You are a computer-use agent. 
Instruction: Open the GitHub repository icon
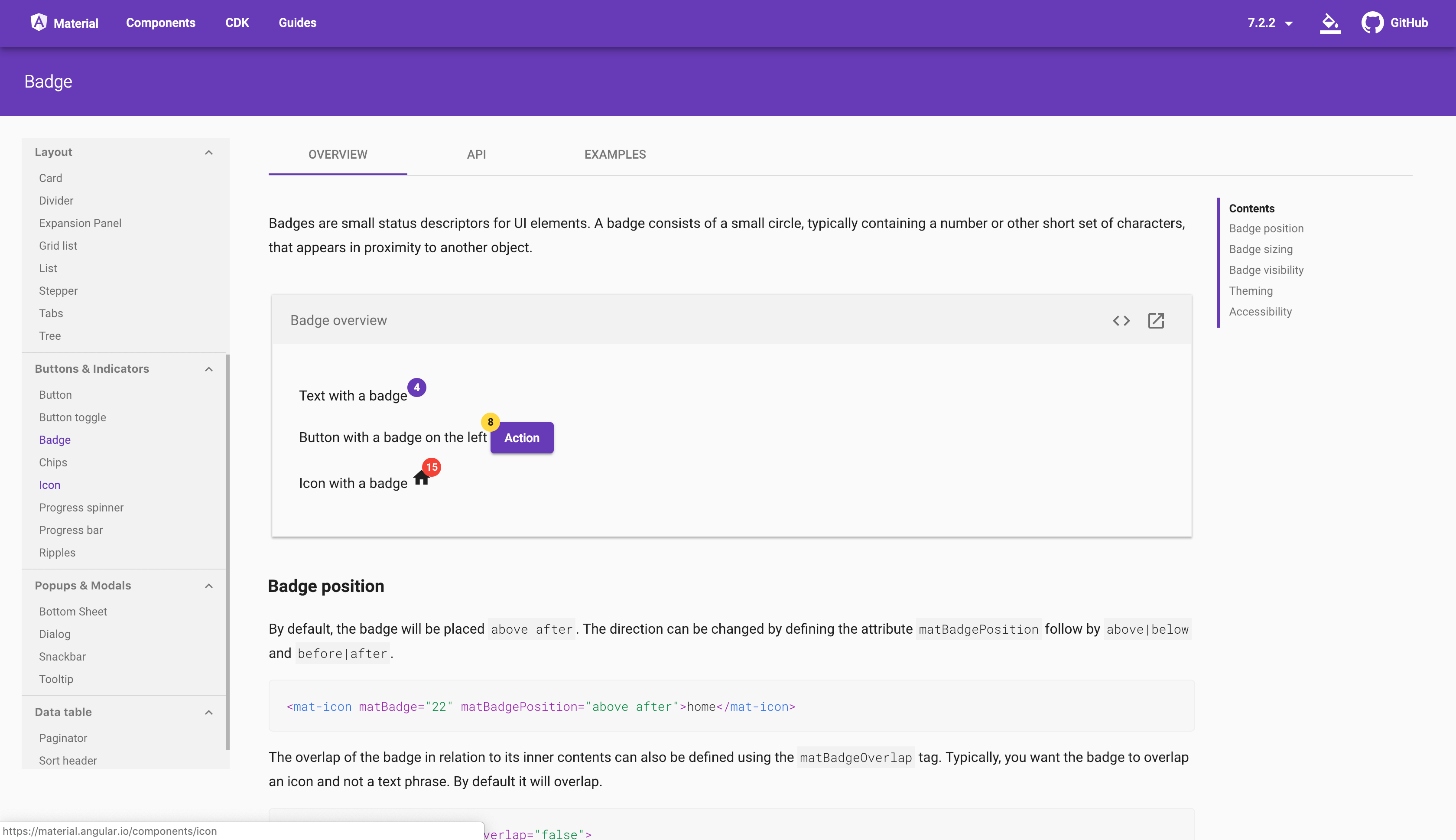[x=1373, y=23]
